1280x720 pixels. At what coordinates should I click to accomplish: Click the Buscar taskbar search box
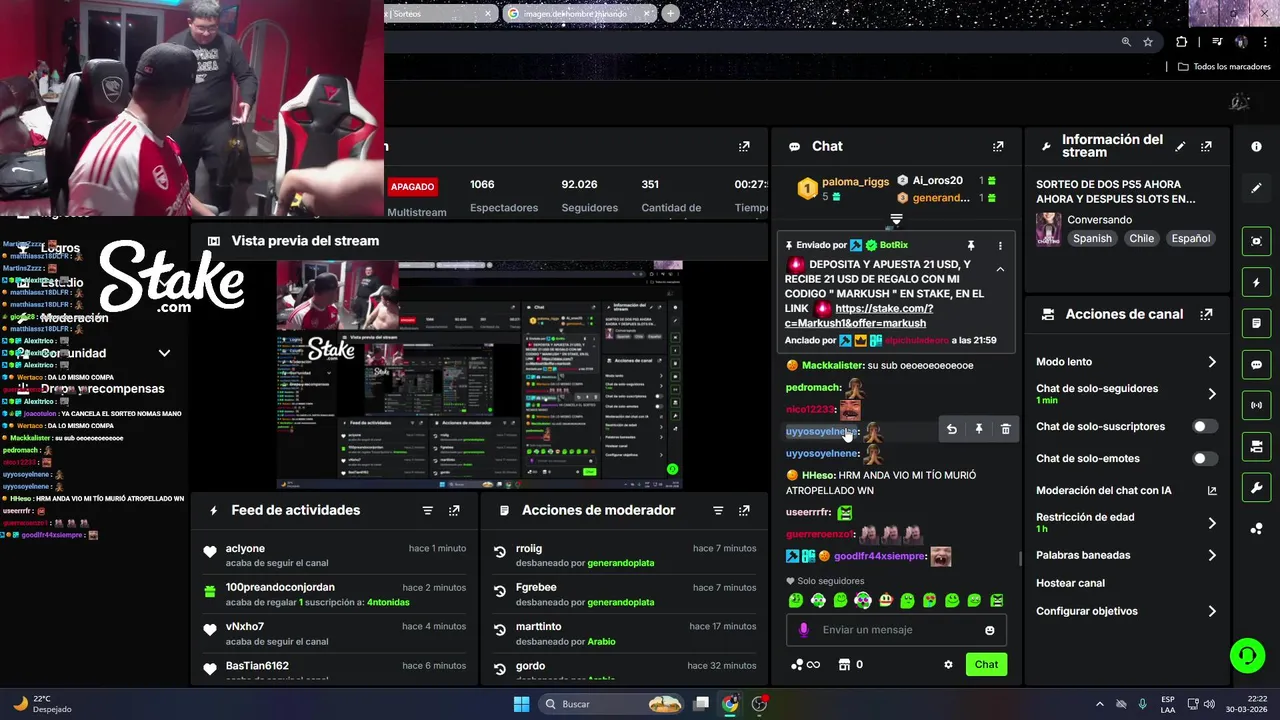coord(613,704)
